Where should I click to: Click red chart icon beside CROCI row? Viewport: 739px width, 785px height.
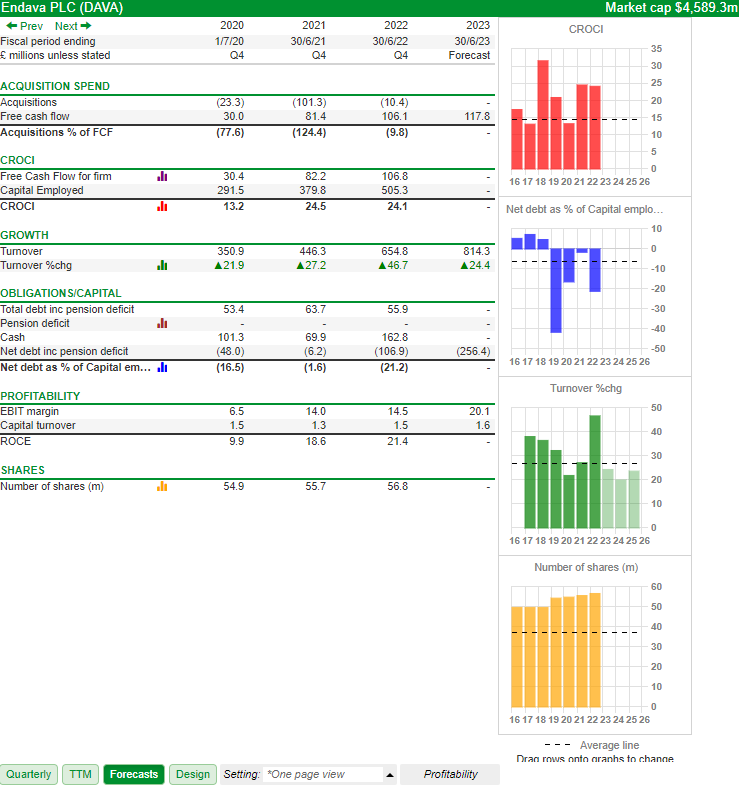click(162, 206)
